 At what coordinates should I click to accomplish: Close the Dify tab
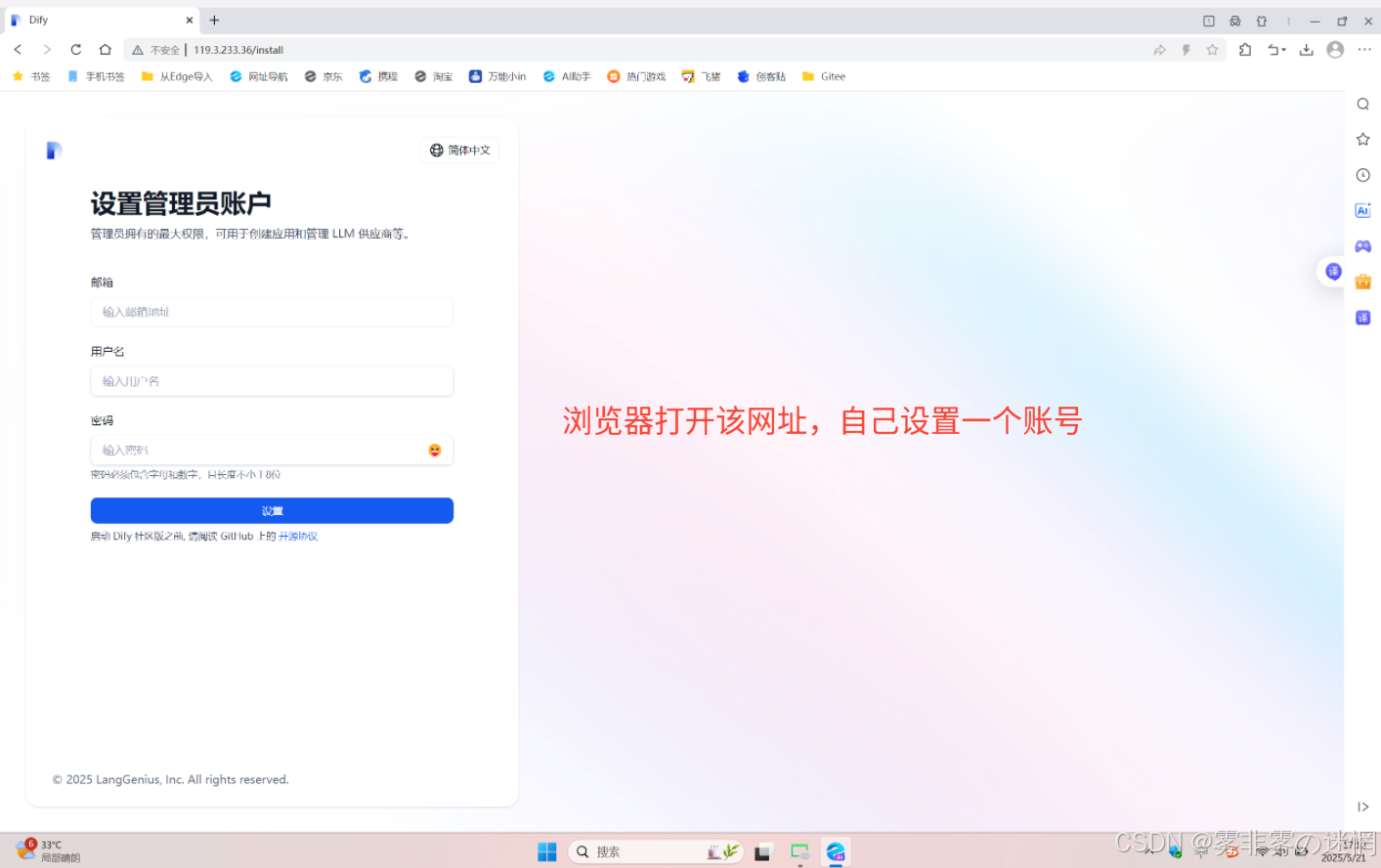click(x=189, y=20)
